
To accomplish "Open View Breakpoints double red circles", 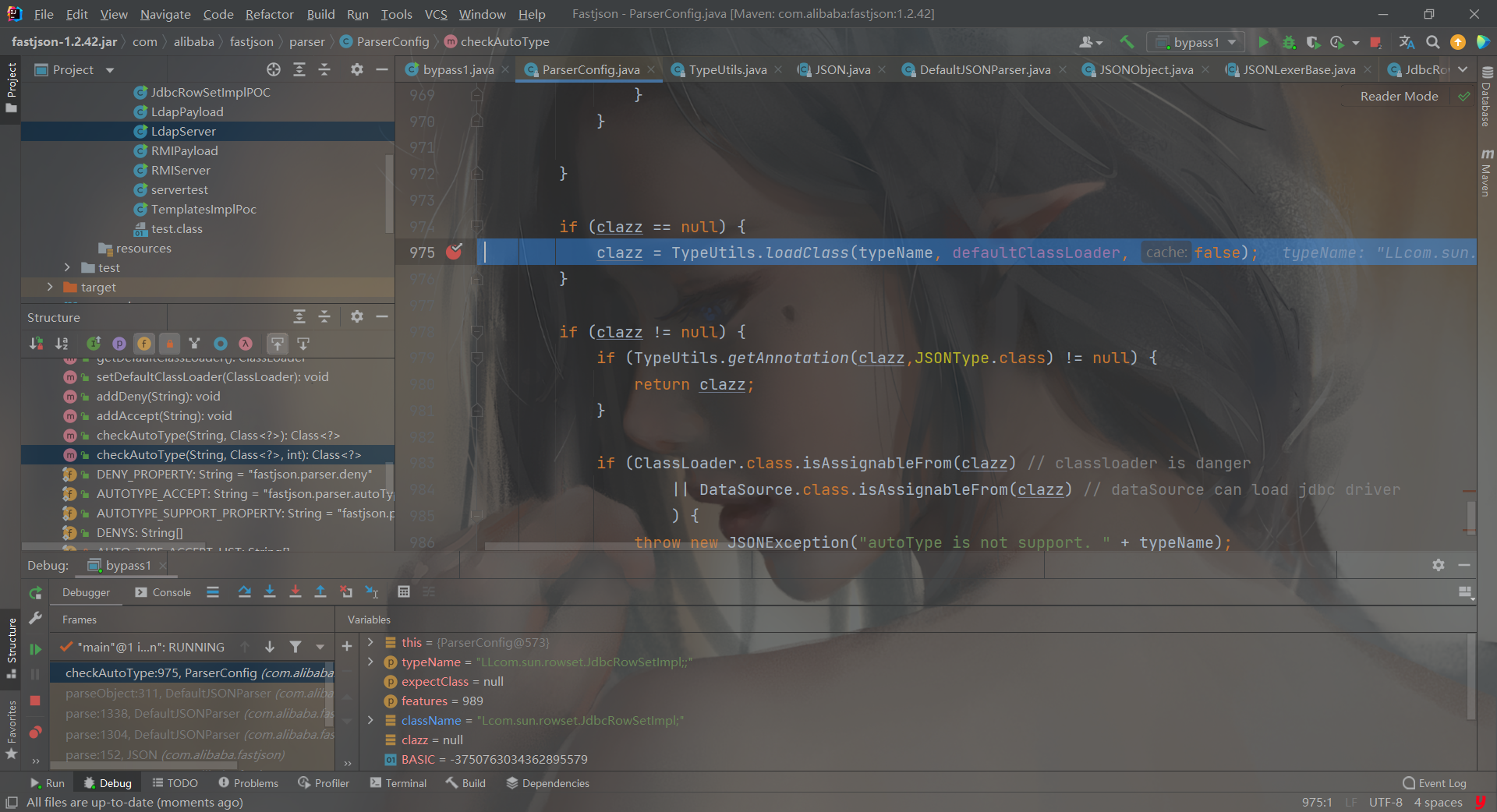I will (35, 733).
